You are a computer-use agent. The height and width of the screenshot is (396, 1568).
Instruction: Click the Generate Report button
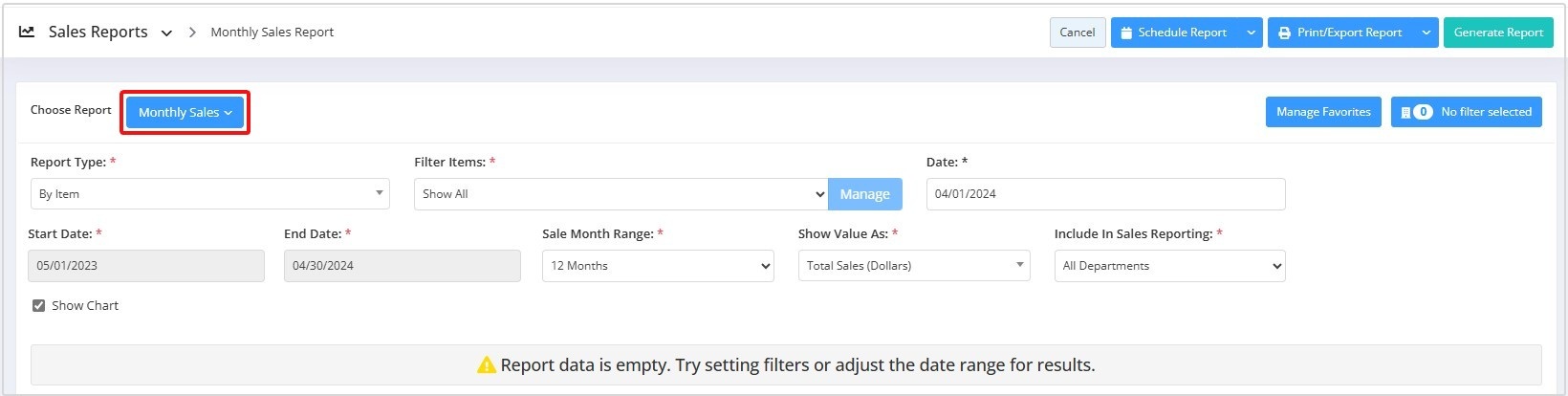point(1498,33)
